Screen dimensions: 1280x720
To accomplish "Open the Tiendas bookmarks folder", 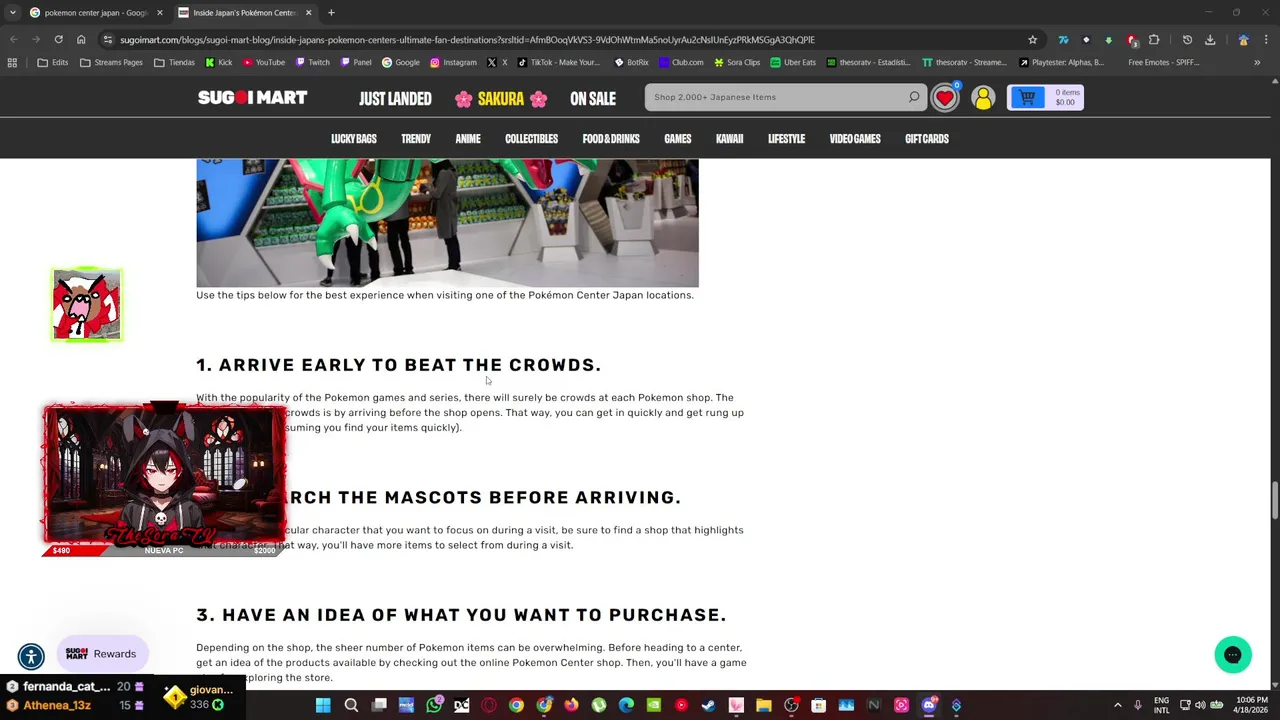I will (x=174, y=62).
